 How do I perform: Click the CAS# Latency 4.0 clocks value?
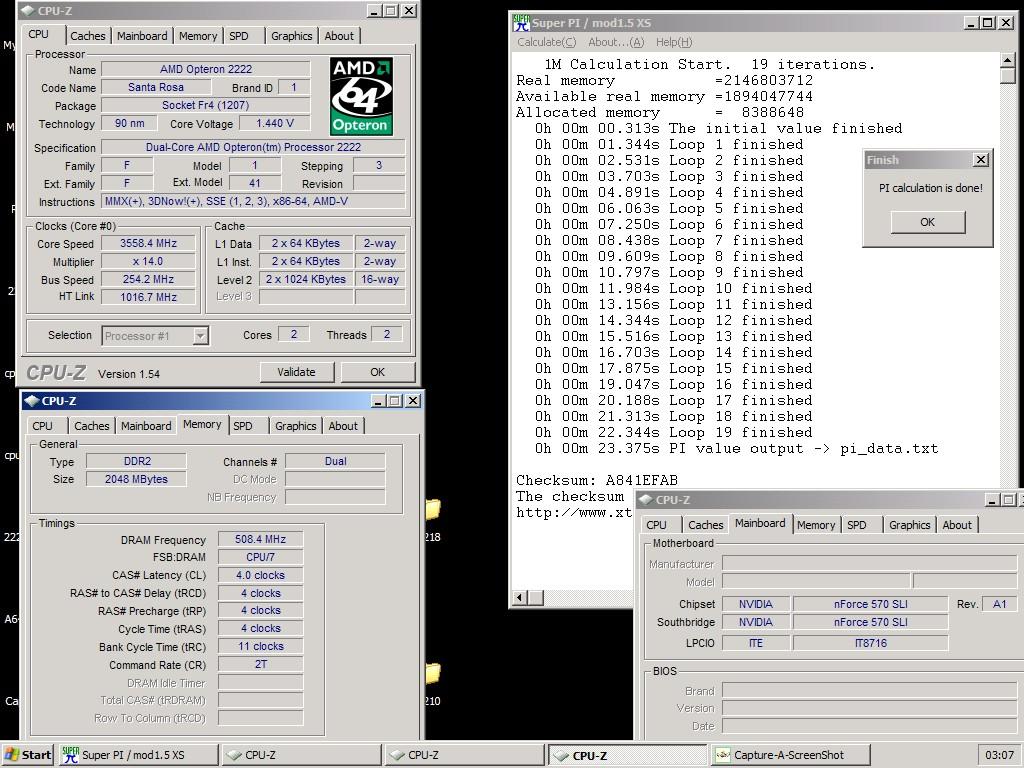coord(260,575)
